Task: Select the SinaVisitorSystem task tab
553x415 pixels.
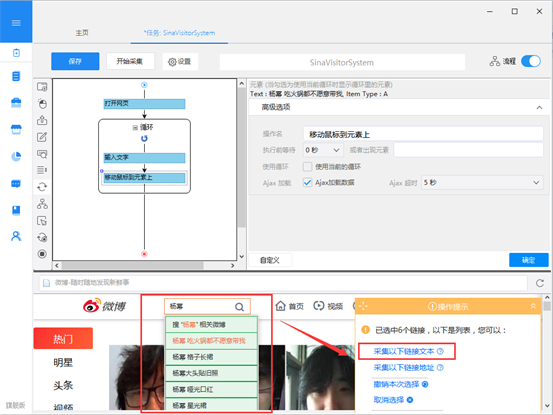Action: point(179,33)
